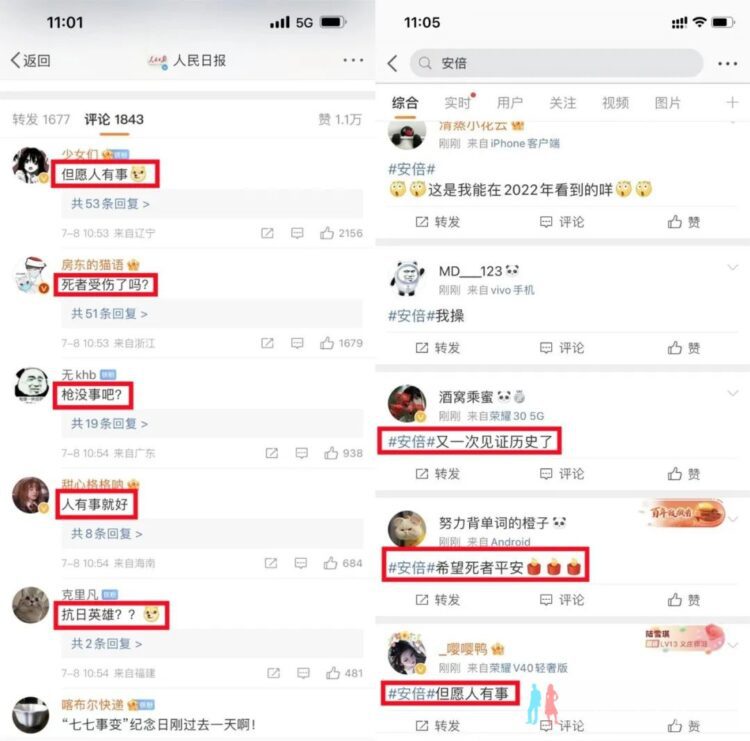Open chevron dropdown on 酒窝乘蜜 post
This screenshot has height=741, width=750.
[732, 393]
